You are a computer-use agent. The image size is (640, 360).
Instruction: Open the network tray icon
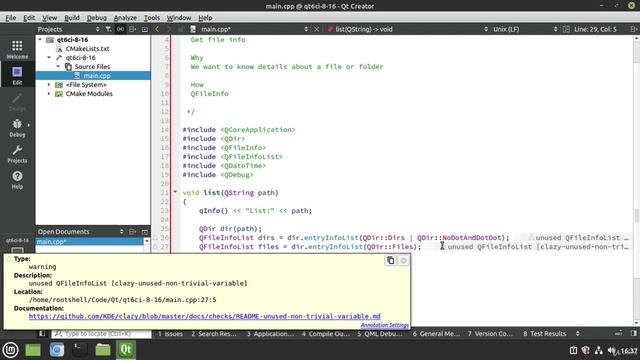click(x=599, y=350)
